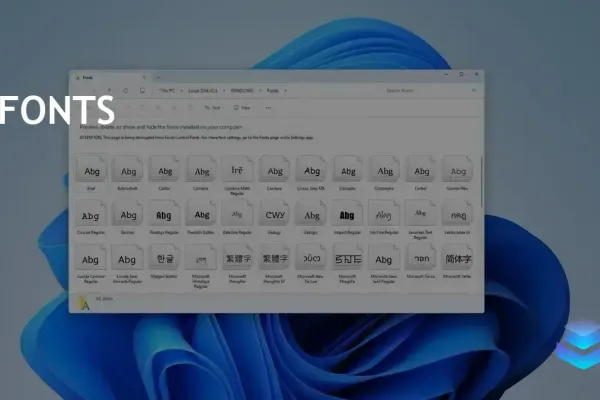Select the Impact Regular font thumbnail

(347, 213)
